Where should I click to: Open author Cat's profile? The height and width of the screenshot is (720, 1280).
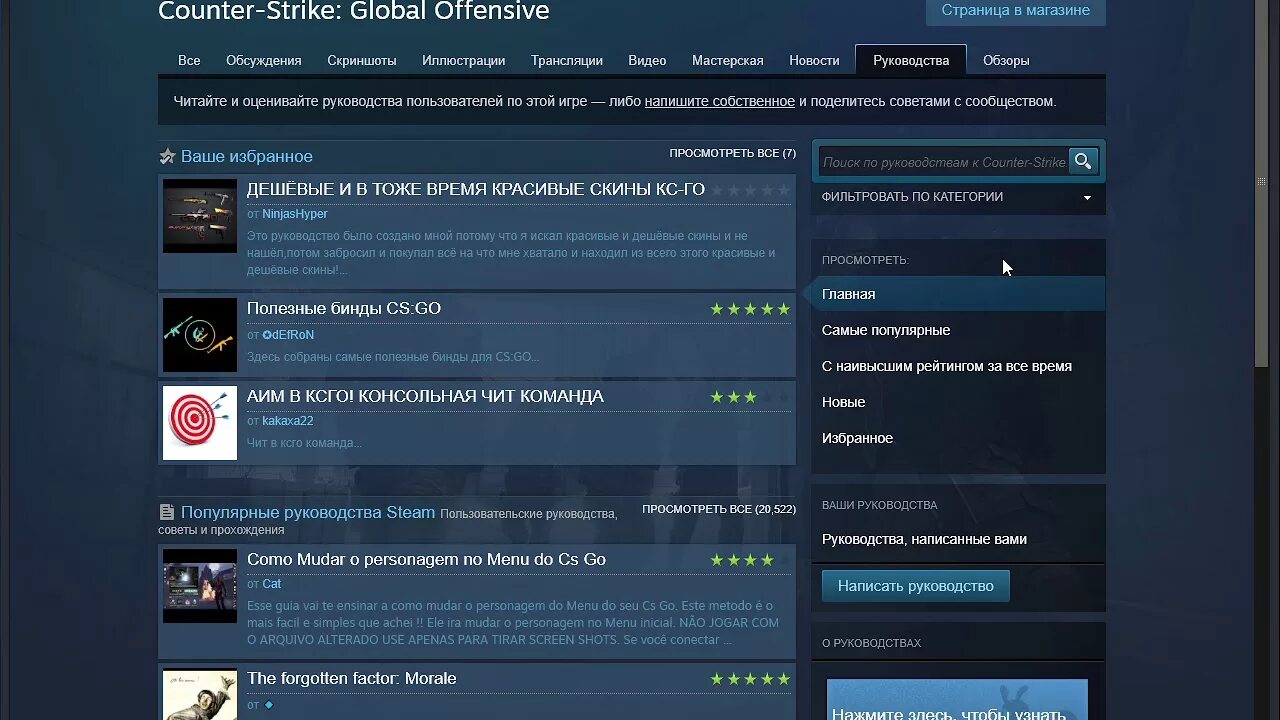(x=272, y=584)
